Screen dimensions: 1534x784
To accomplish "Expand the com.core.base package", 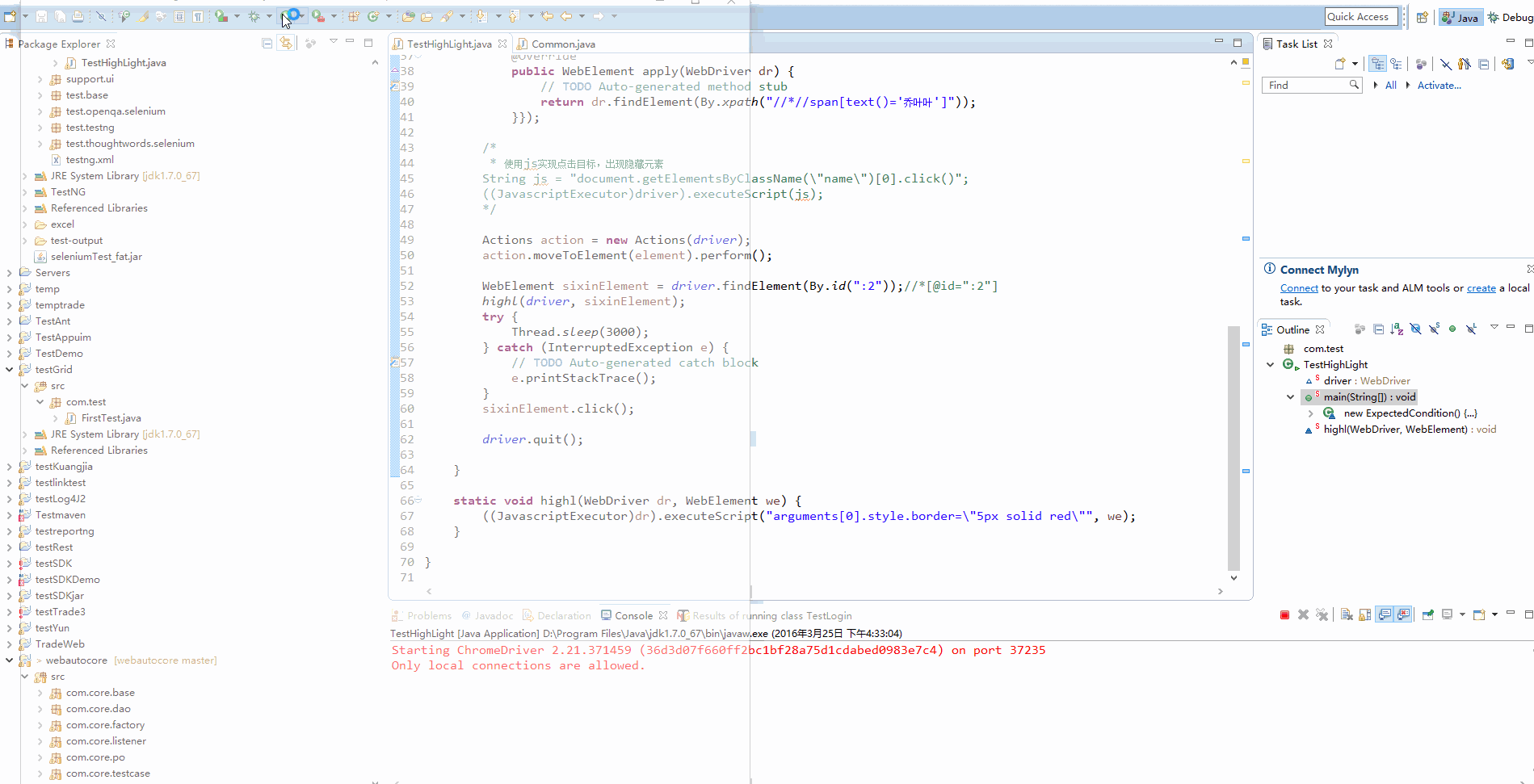I will click(x=40, y=693).
